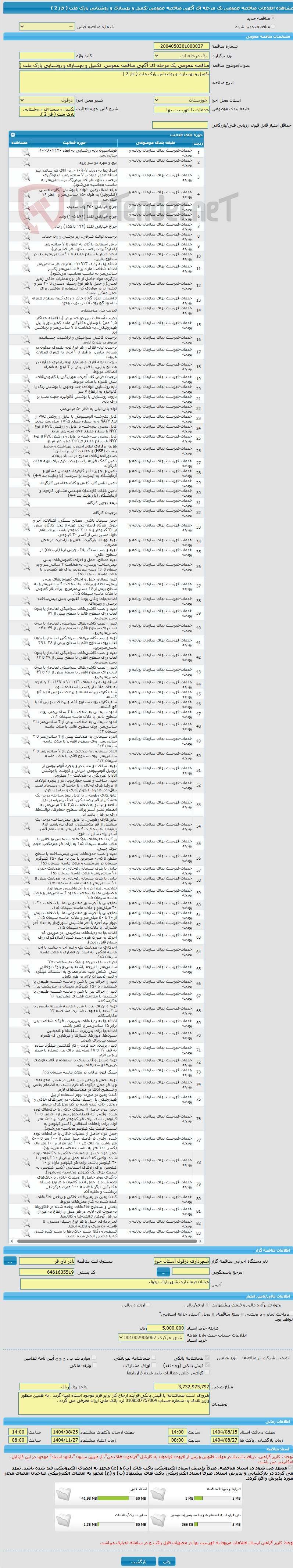
Task: Open the شماره مناقصه قبلی dropdown
Action: (47, 27)
